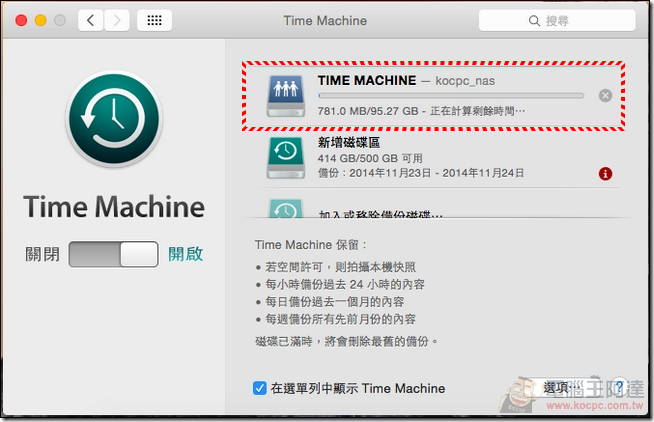Click the search field in the title bar
The height and width of the screenshot is (422, 654).
[x=557, y=20]
